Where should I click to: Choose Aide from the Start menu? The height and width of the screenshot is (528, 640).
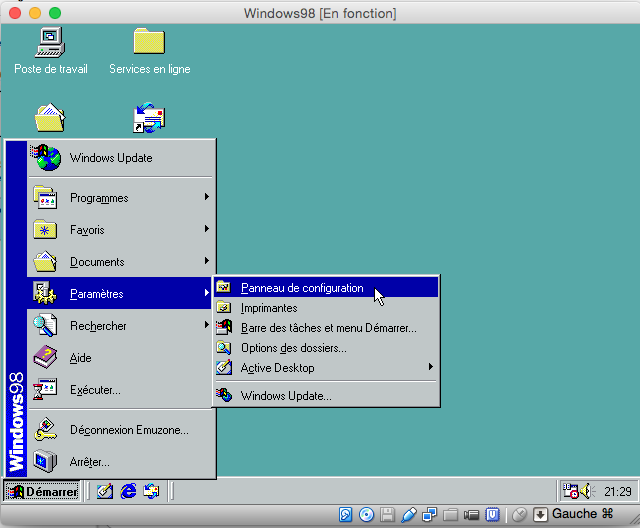tap(121, 357)
